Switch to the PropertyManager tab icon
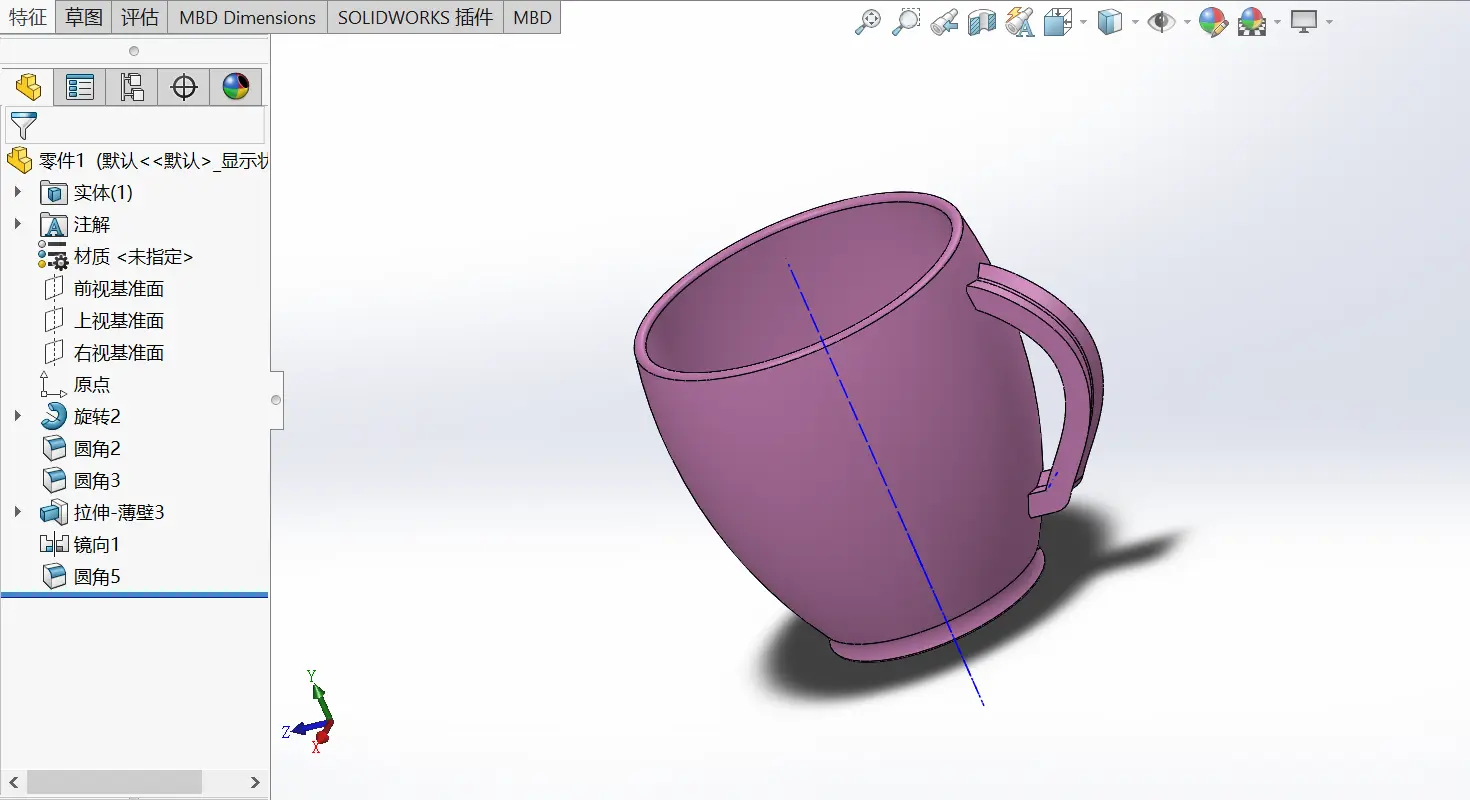 (x=80, y=87)
